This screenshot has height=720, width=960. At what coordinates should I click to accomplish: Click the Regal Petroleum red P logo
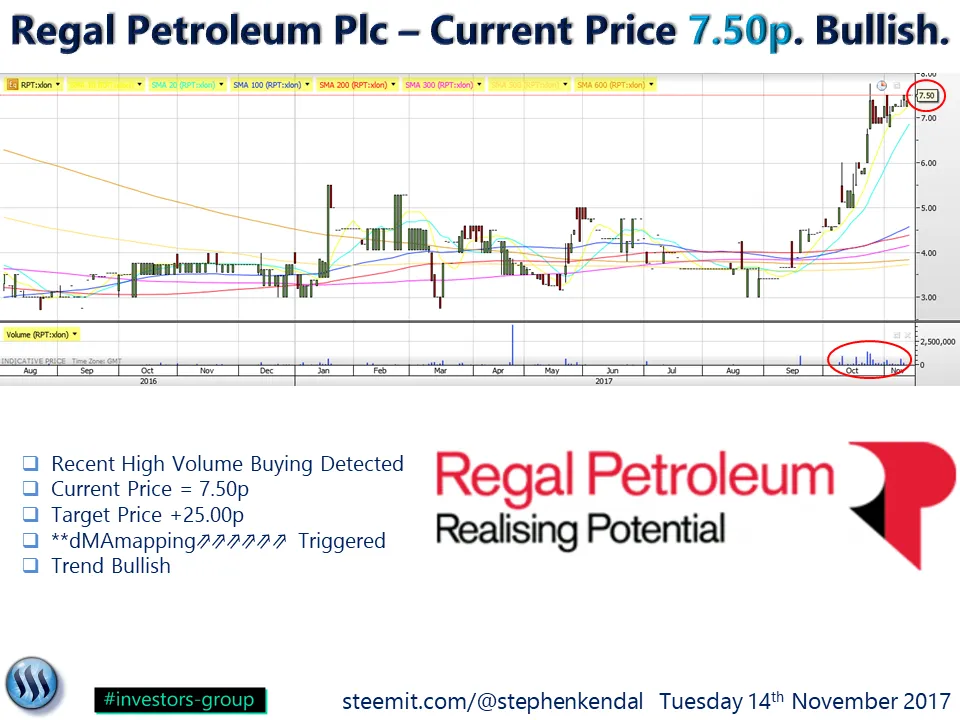902,505
